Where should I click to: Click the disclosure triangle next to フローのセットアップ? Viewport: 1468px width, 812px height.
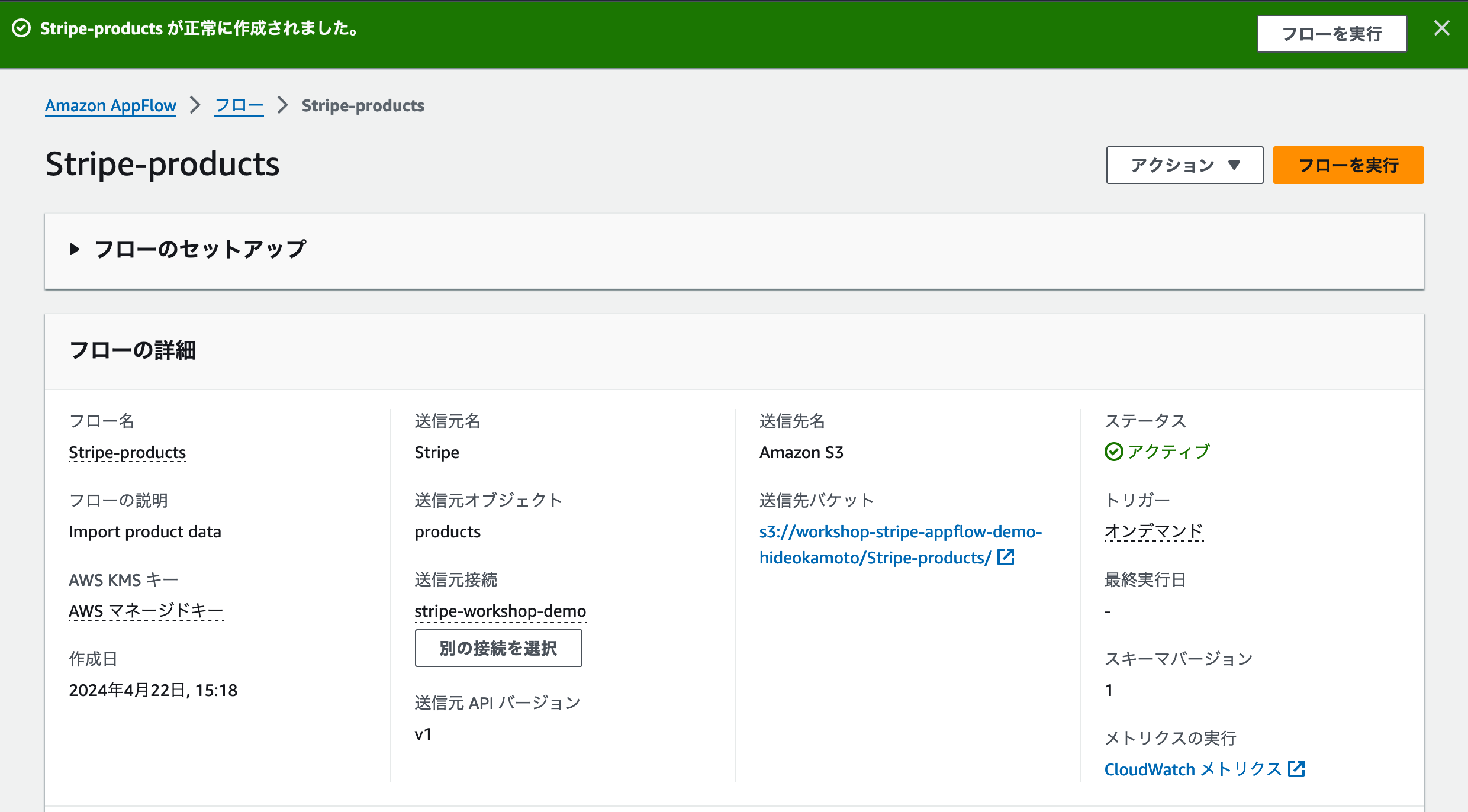click(75, 249)
